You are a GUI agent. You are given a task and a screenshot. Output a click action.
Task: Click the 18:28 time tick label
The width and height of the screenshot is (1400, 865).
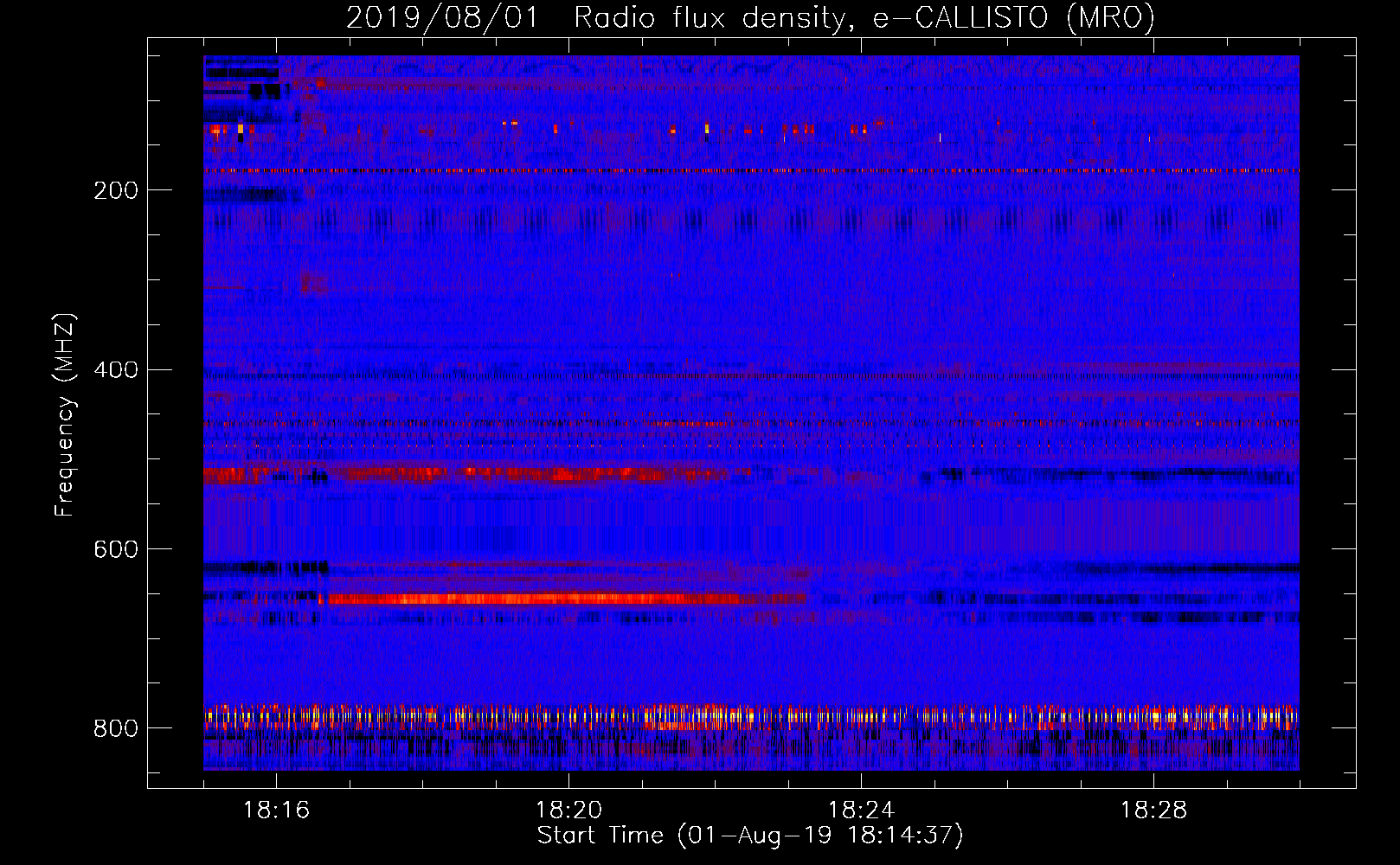coord(1153,810)
